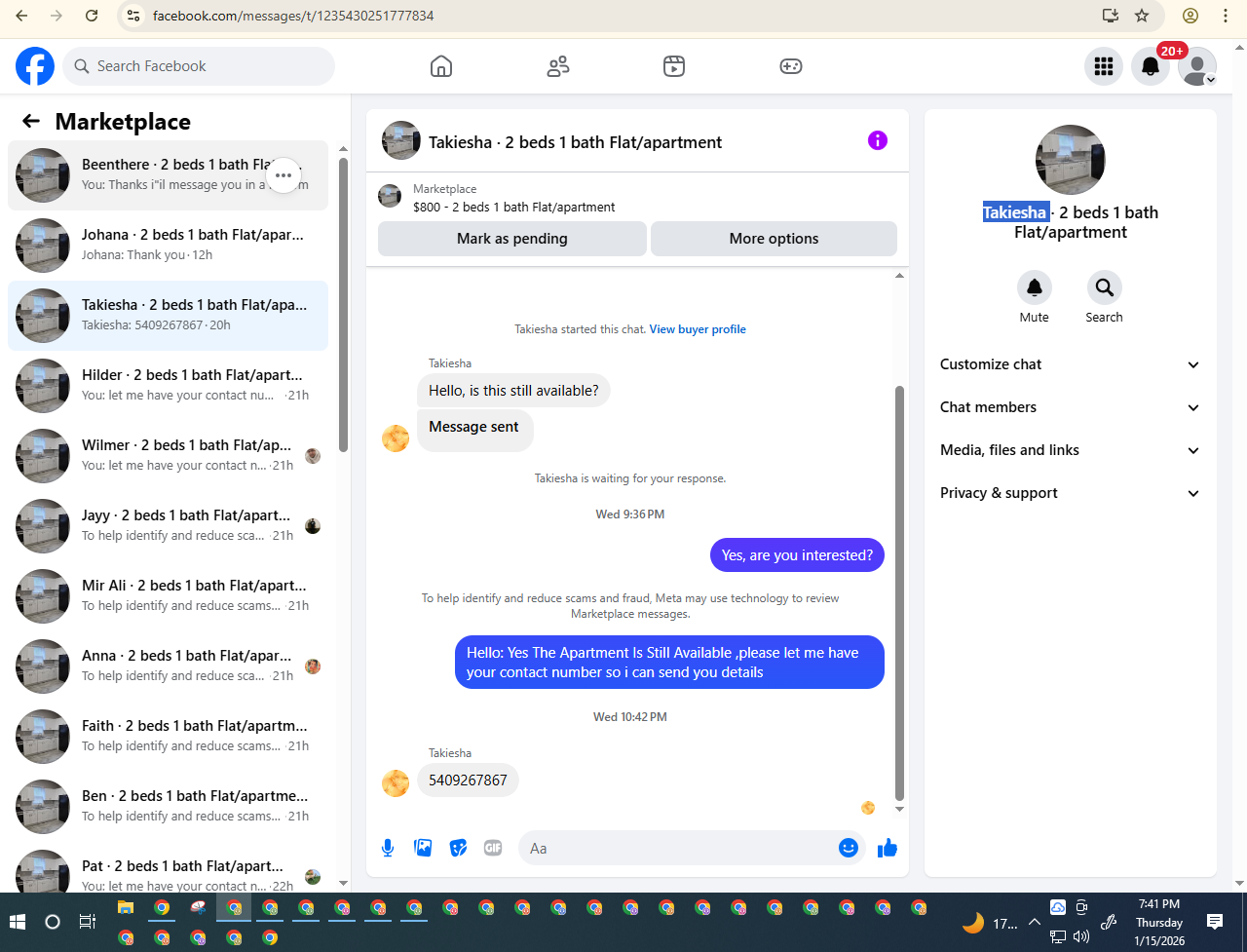Open Anna conversation
This screenshot has height=952, width=1247.
click(168, 666)
